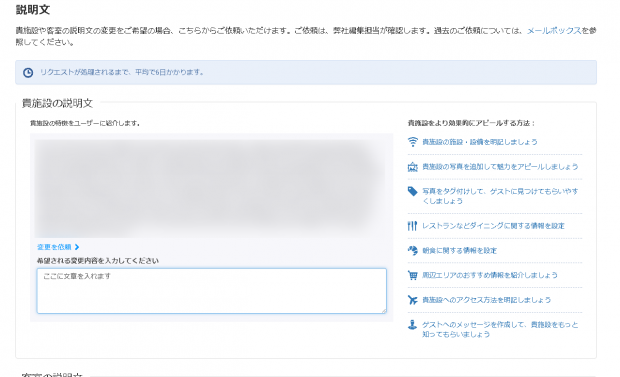Image resolution: width=620 pixels, height=377 pixels.
Task: Click the 変更を依頼 link
Action: pyautogui.click(x=54, y=247)
